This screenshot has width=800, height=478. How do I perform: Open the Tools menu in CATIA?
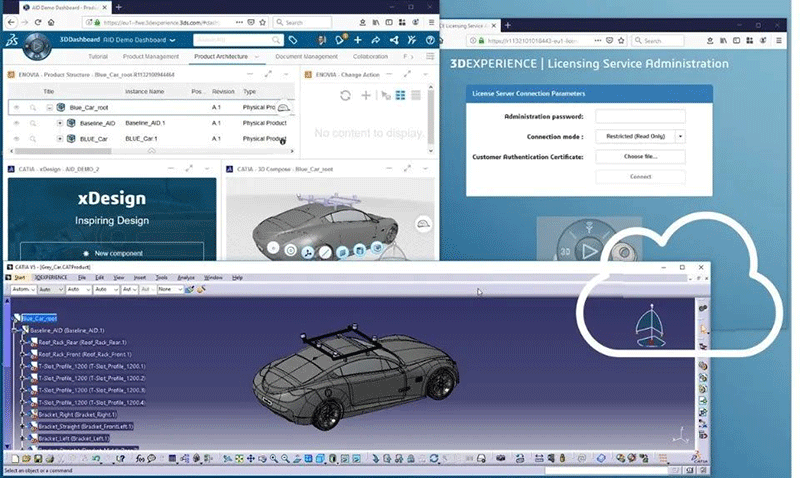162,278
